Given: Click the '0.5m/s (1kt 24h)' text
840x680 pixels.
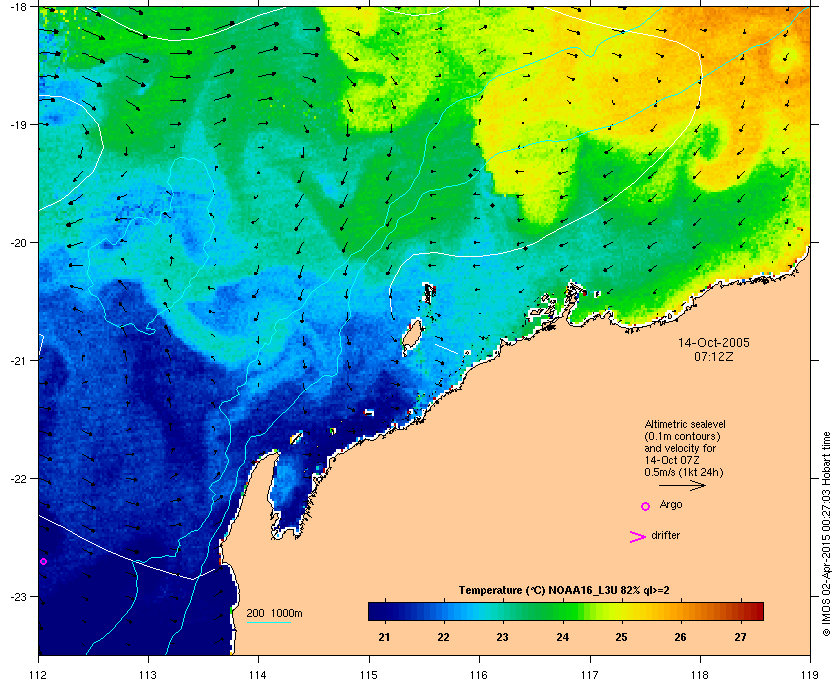Looking at the screenshot, I should point(684,473).
